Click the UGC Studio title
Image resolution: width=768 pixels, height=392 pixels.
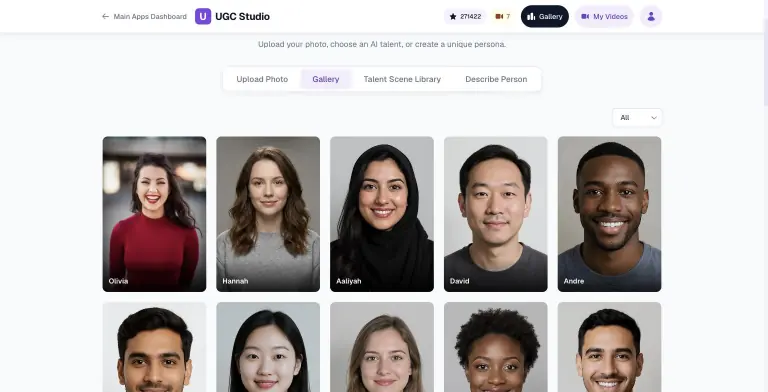click(242, 16)
